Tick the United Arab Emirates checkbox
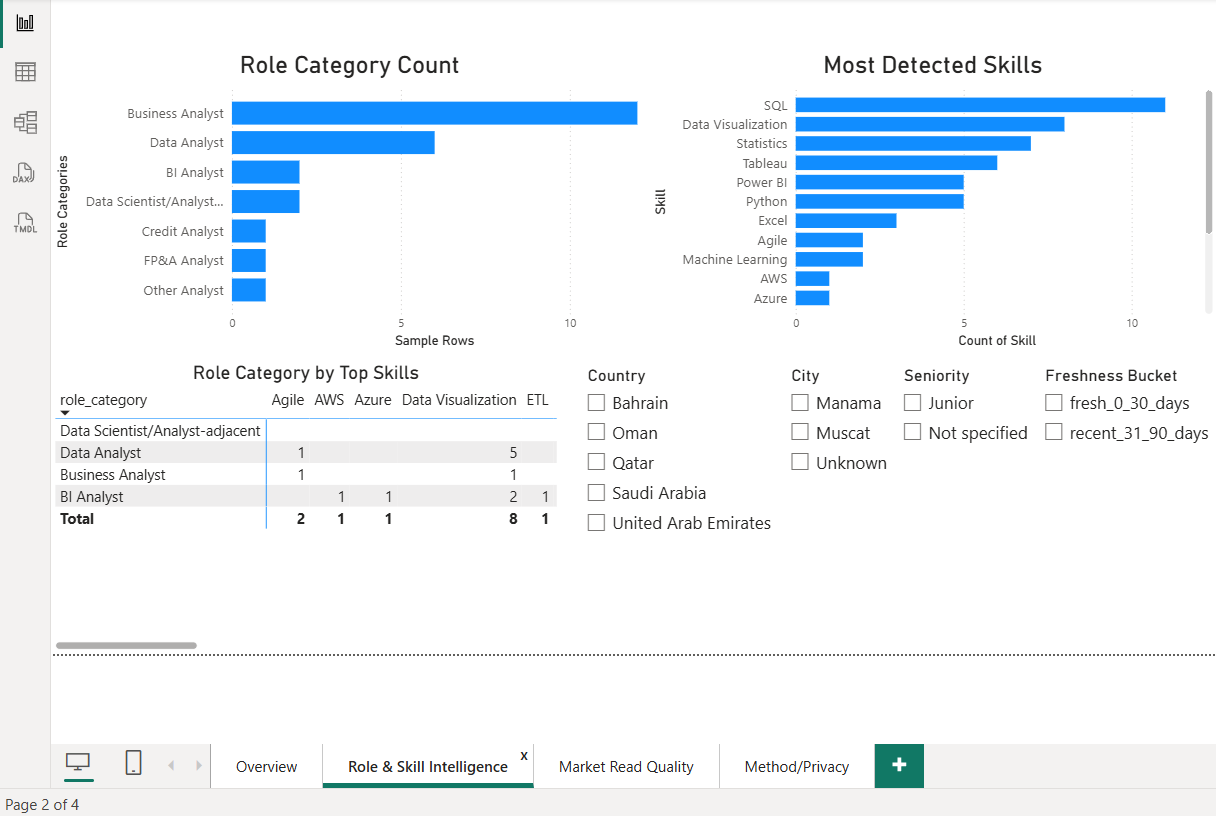Screen dimensions: 1216x816 597,523
